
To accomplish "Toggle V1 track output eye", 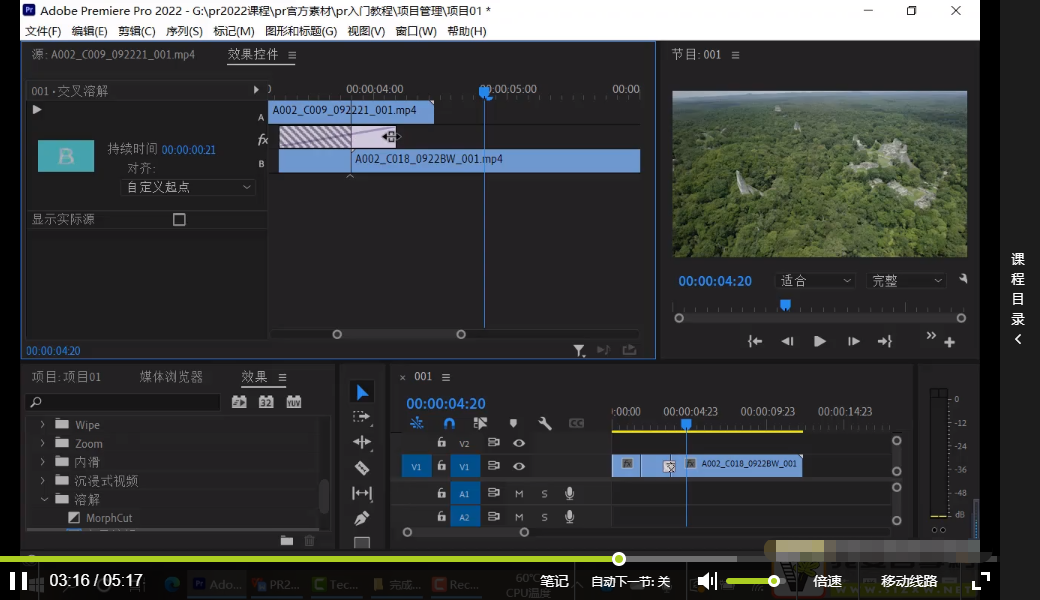I will pos(519,466).
